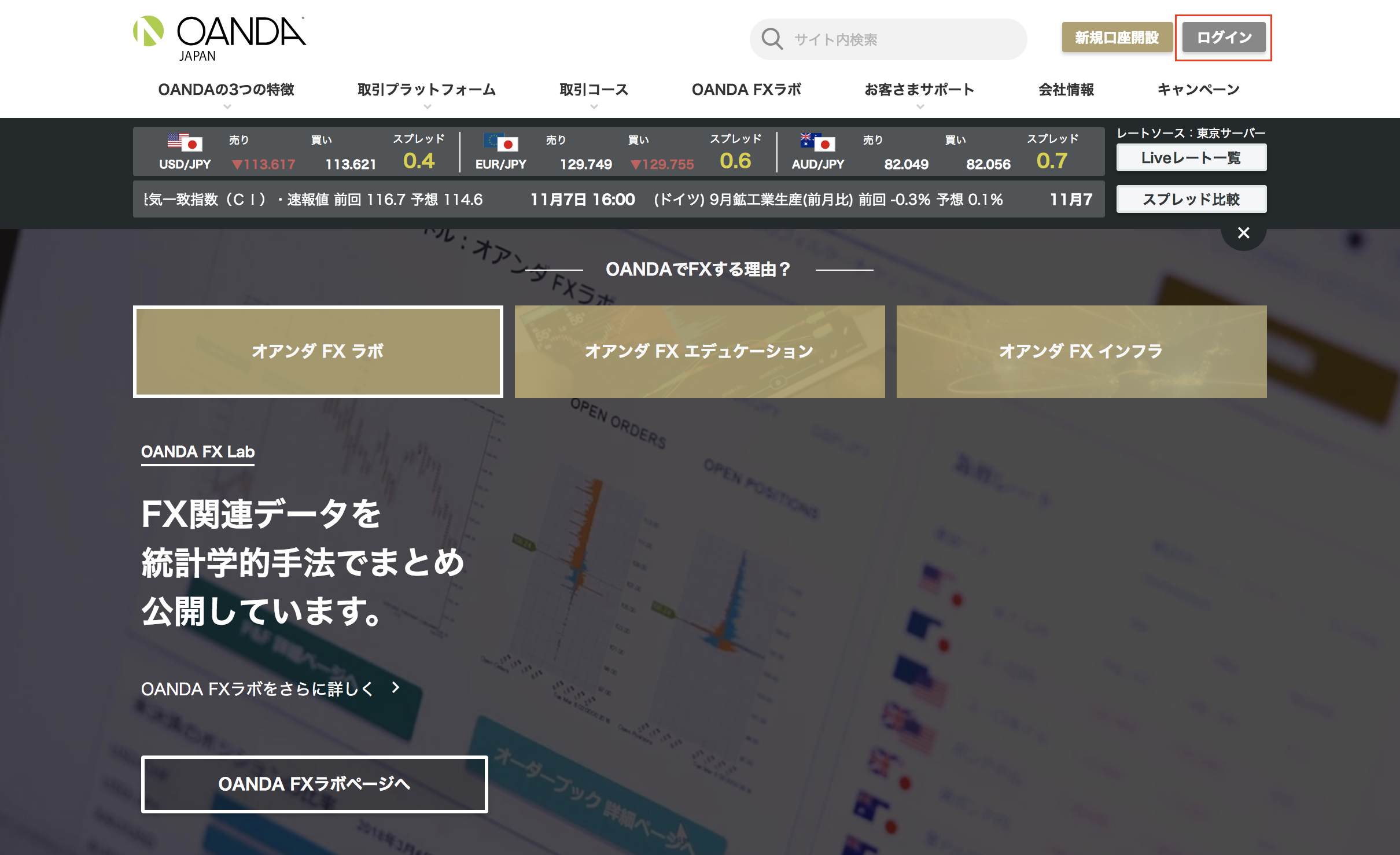Screen dimensions: 1400x855
Task: Follow OANDA FXラボをさらに詳しく link
Action: 257,689
